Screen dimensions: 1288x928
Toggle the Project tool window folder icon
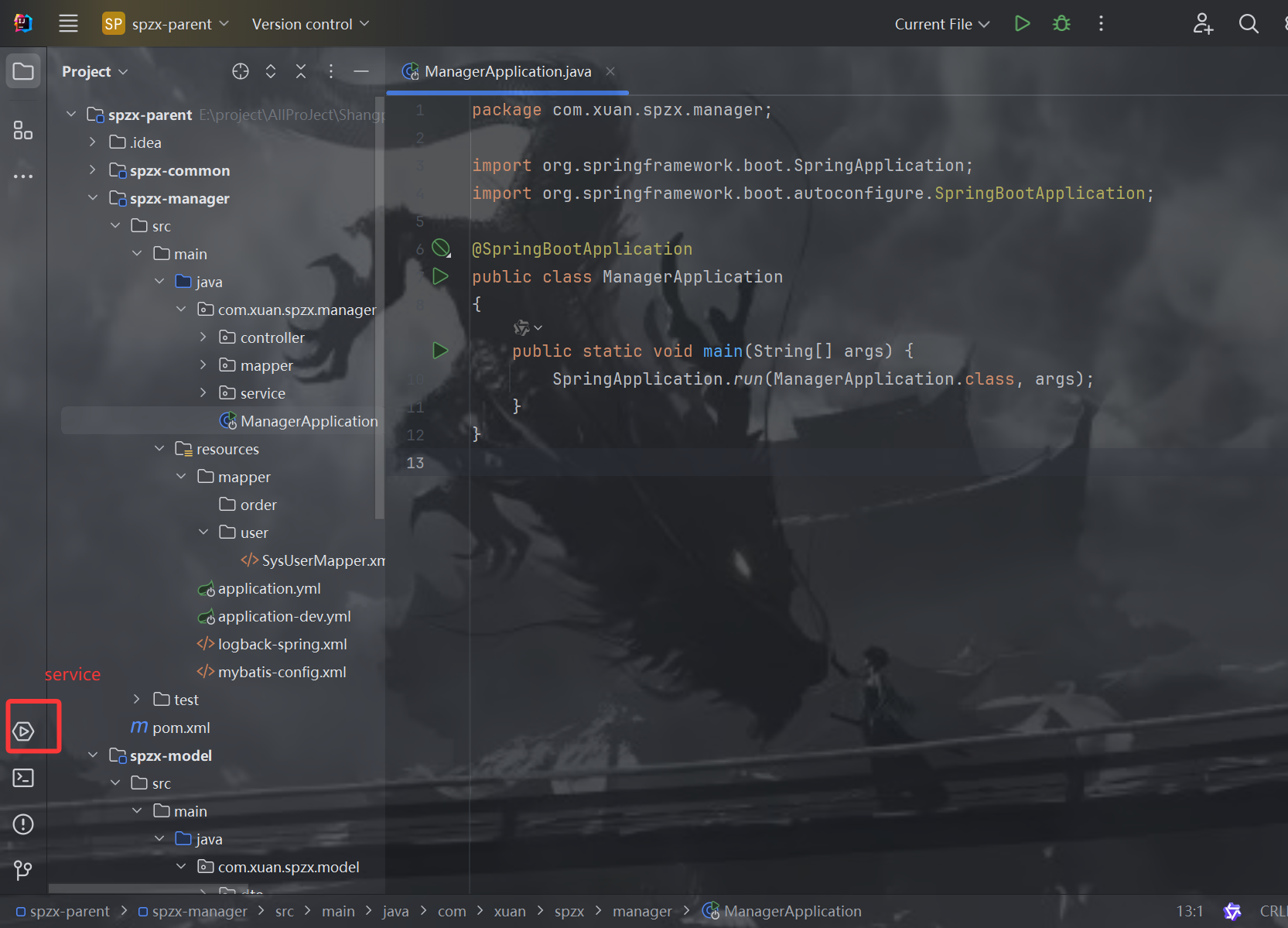[x=23, y=71]
